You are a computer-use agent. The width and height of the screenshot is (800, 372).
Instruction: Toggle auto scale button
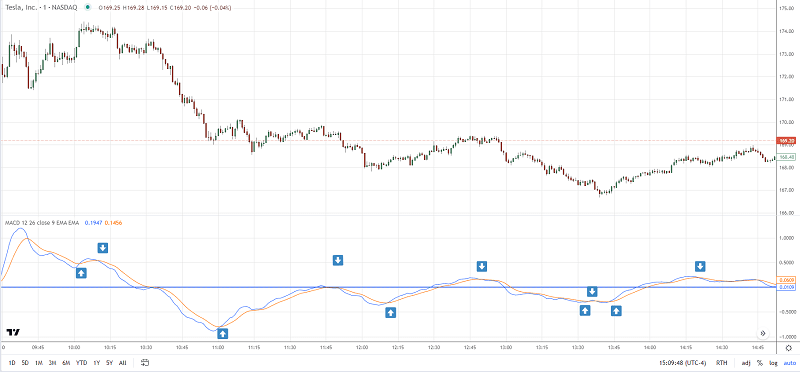789,363
